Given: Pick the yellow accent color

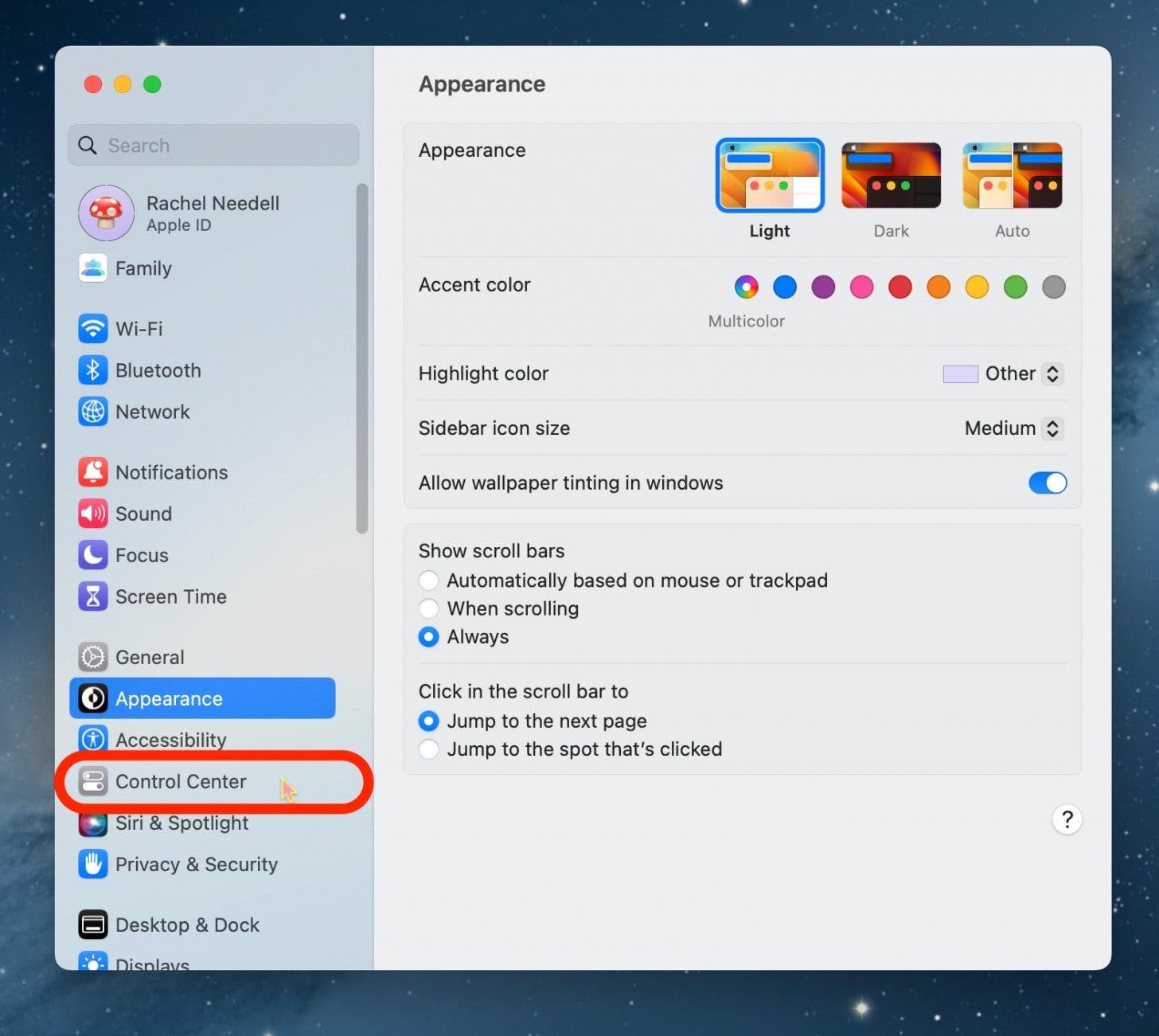Looking at the screenshot, I should 977,287.
